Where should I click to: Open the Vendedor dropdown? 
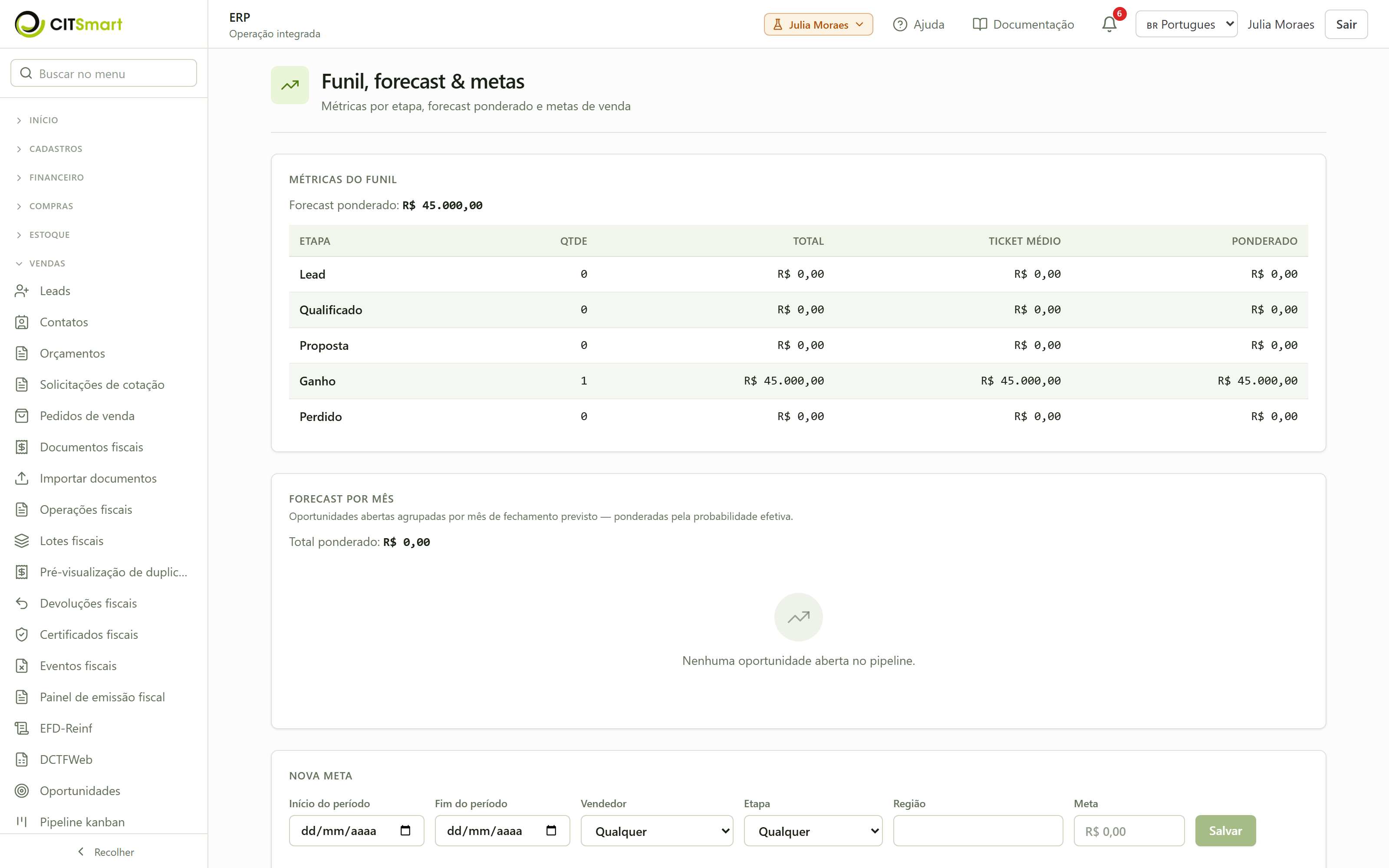657,831
